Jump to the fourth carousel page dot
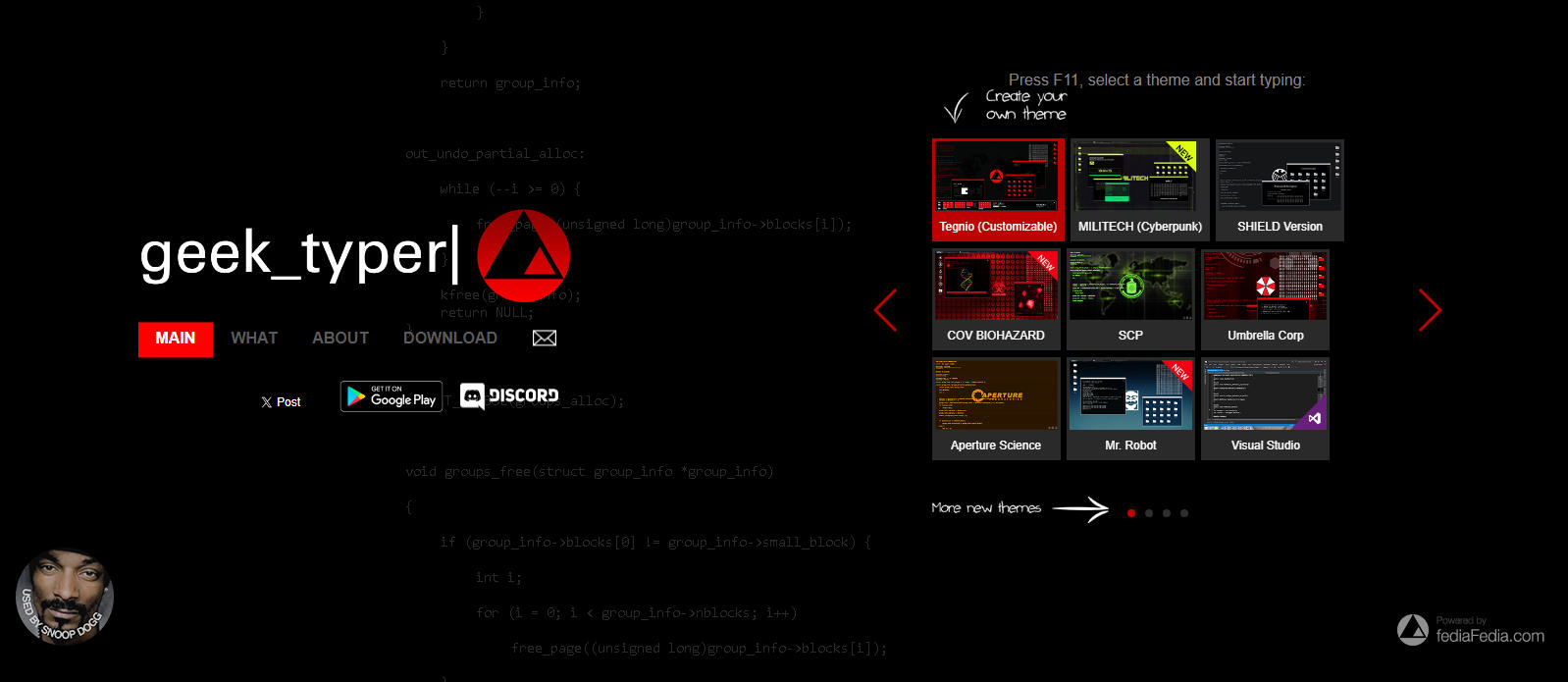This screenshot has height=682, width=1568. pyautogui.click(x=1184, y=513)
